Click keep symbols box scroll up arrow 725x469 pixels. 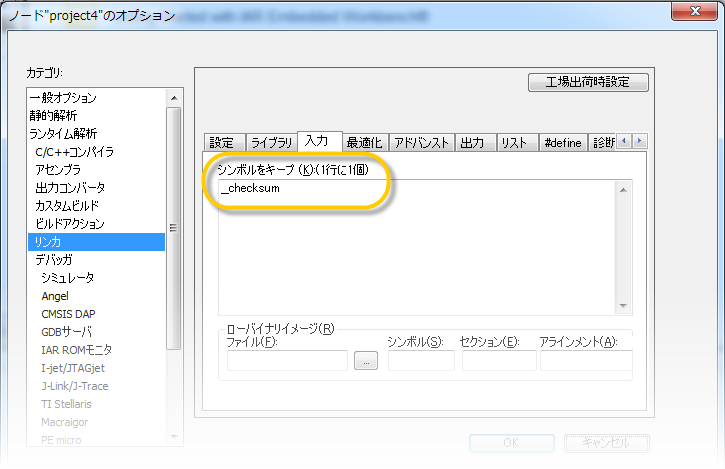(x=623, y=190)
